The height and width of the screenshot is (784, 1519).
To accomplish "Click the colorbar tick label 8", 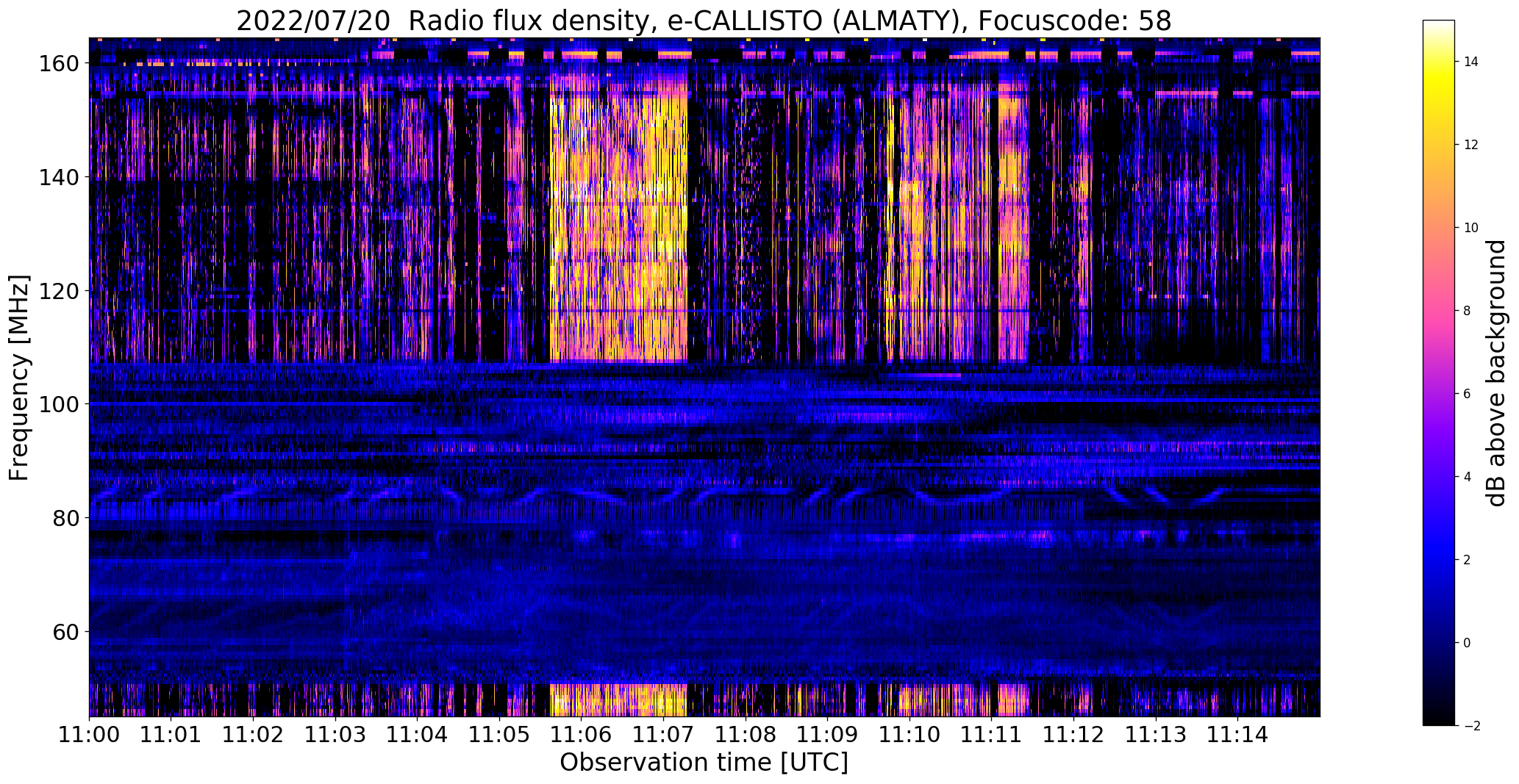I will click(x=1468, y=311).
